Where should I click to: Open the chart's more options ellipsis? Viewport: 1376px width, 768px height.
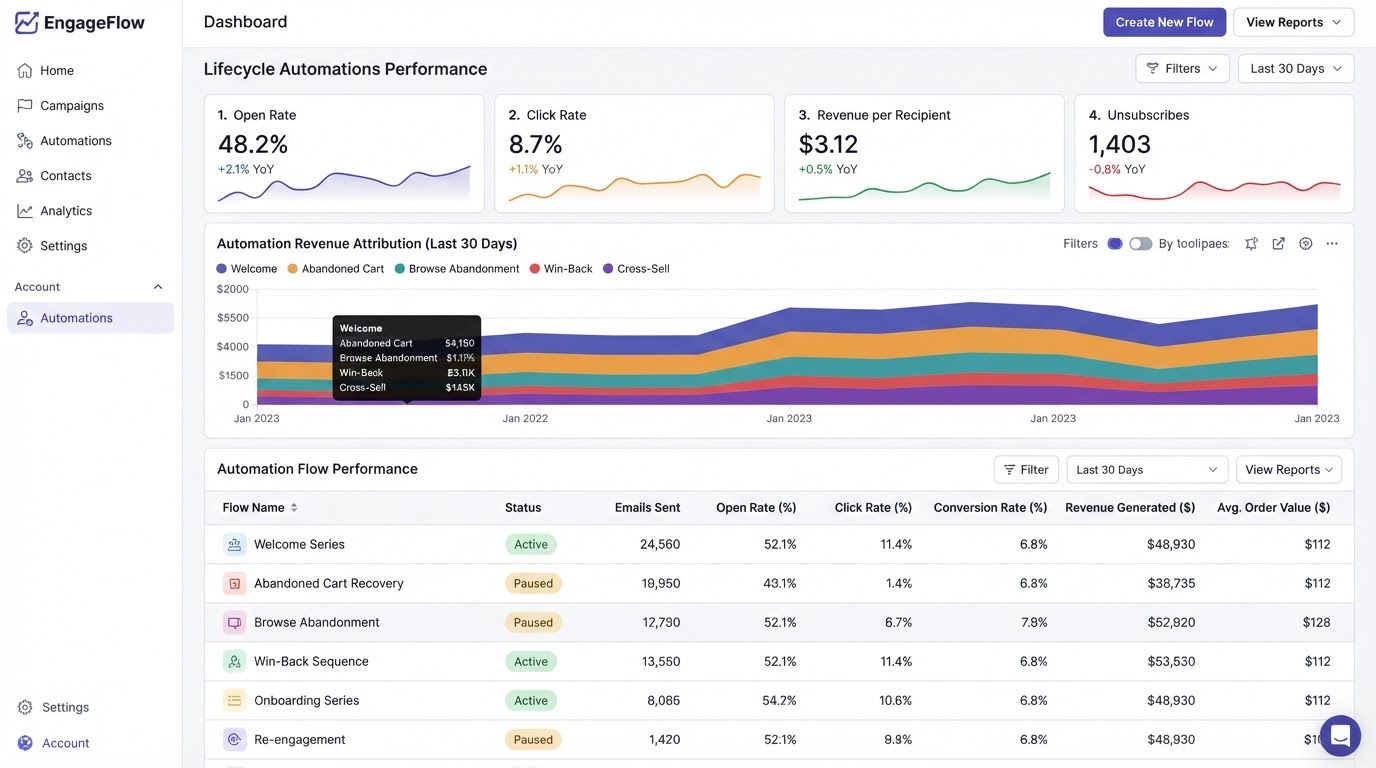1332,244
